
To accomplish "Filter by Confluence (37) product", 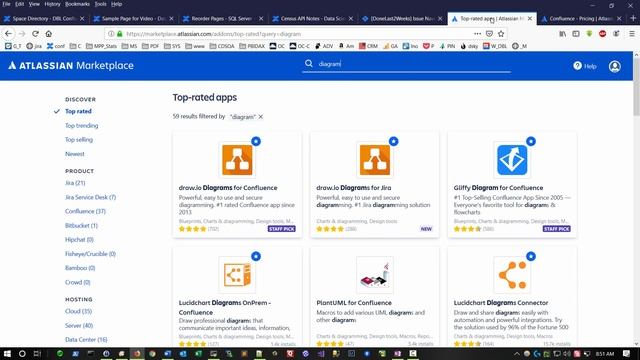I will point(85,211).
